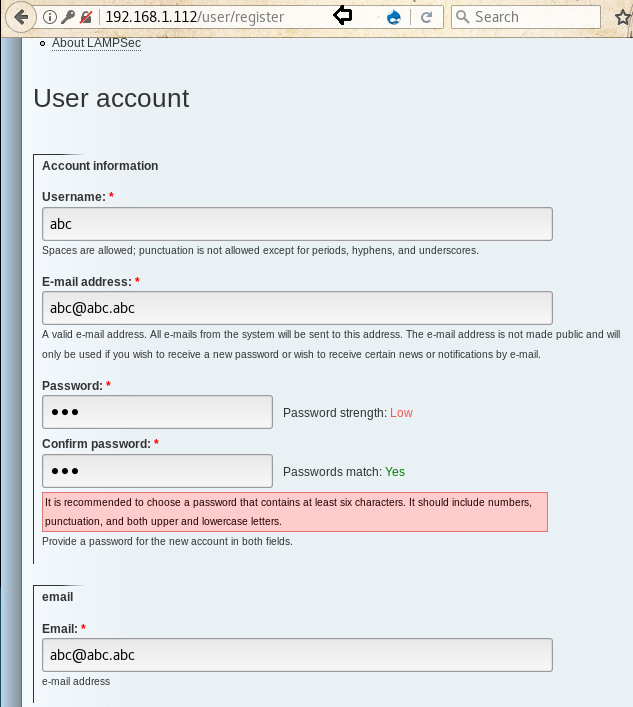Click the bookmark star icon
The width and height of the screenshot is (633, 707).
(621, 17)
